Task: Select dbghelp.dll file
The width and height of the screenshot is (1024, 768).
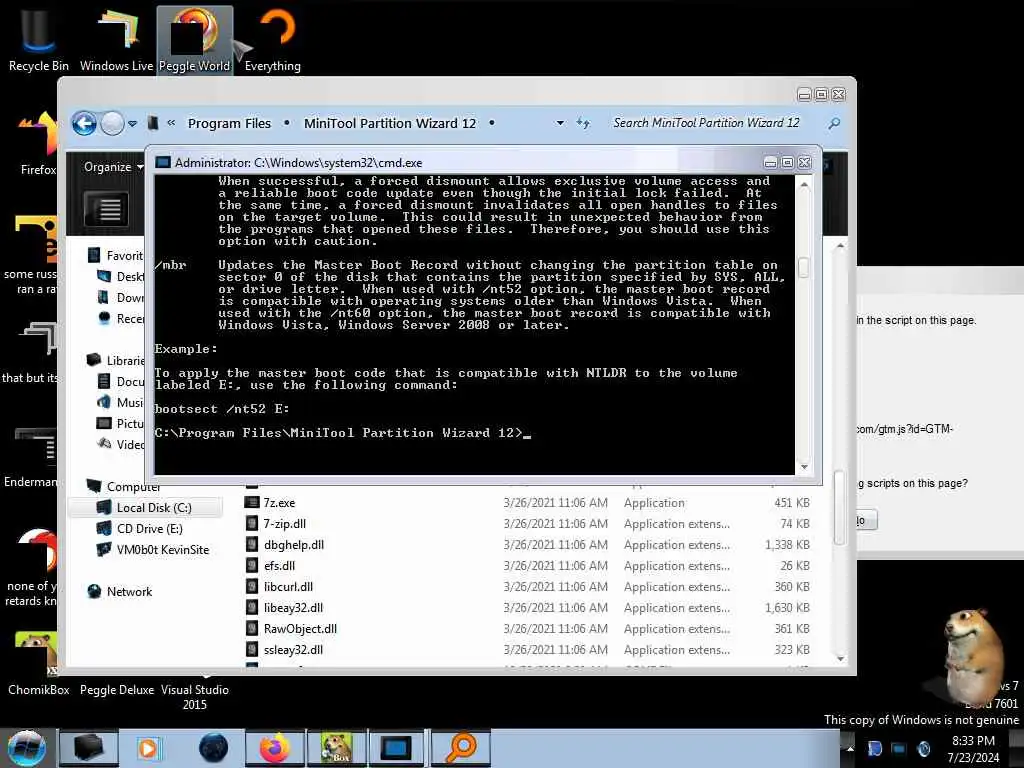Action: coord(293,545)
